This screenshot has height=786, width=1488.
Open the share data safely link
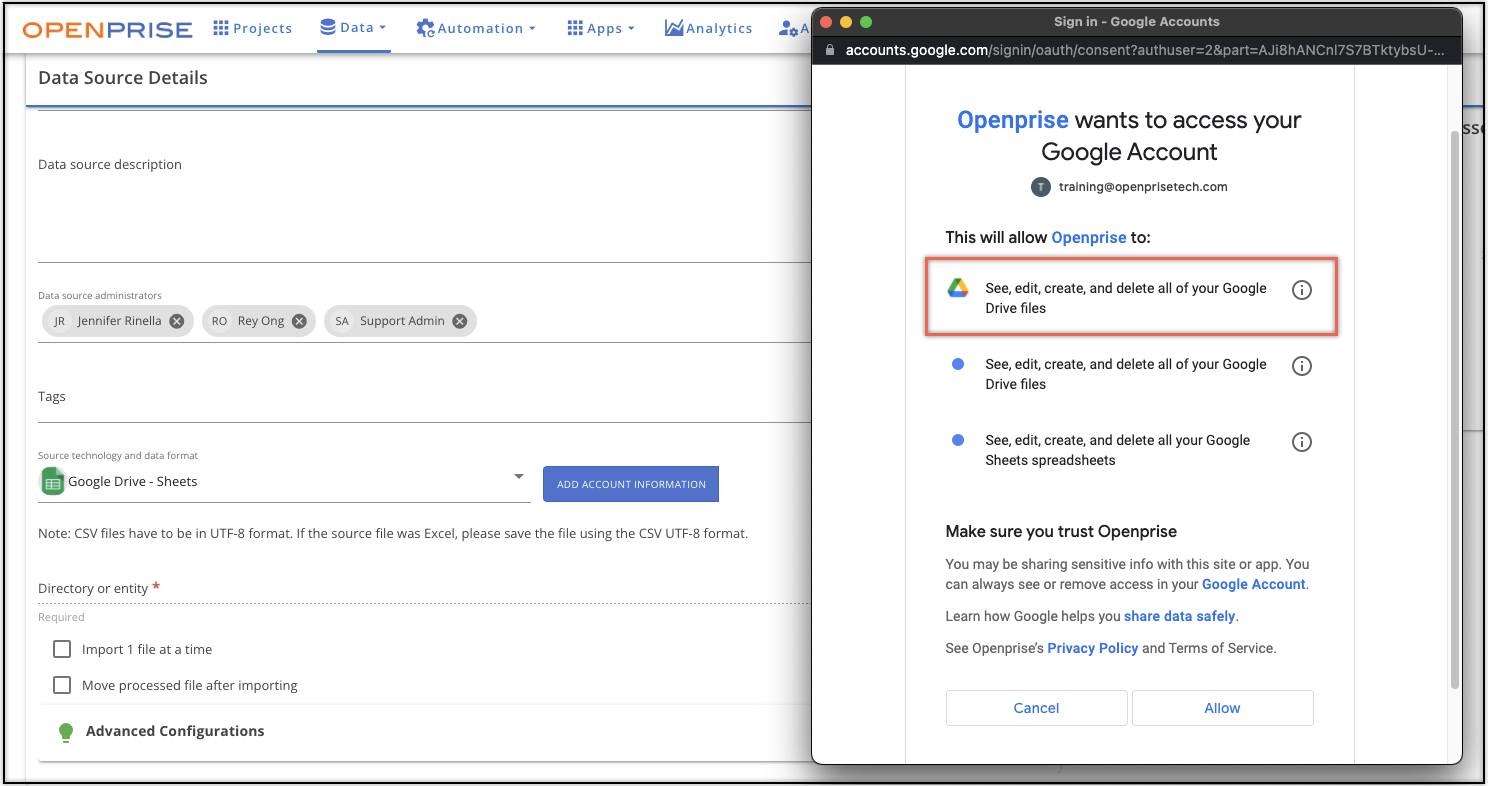(1180, 616)
